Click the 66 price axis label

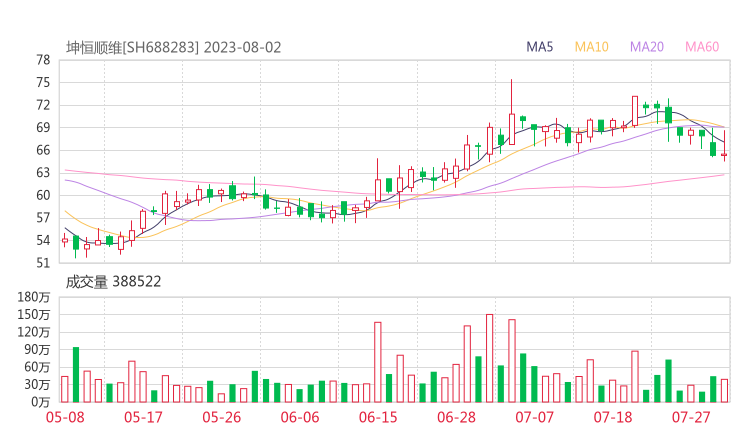[x=43, y=150]
